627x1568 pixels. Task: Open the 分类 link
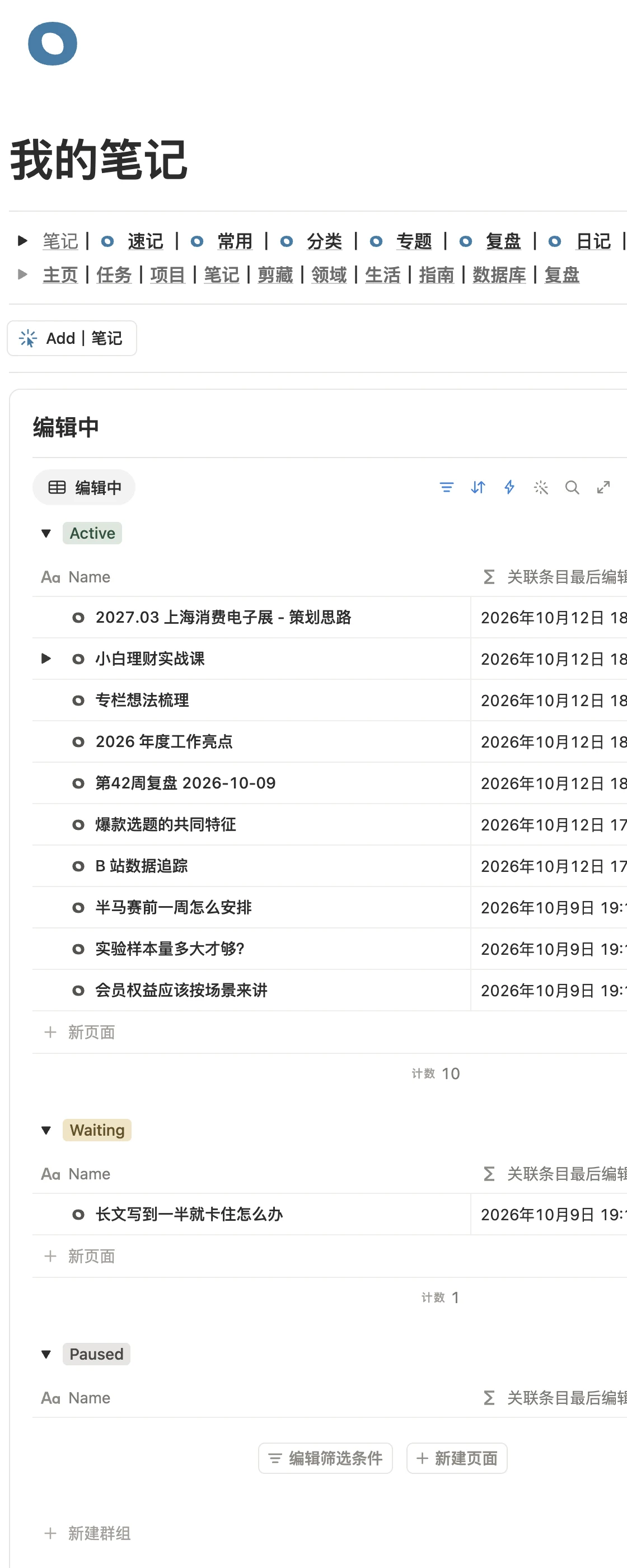tap(325, 242)
